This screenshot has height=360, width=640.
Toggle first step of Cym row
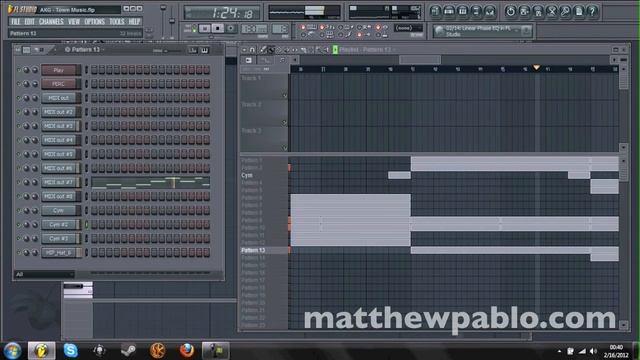coord(94,211)
